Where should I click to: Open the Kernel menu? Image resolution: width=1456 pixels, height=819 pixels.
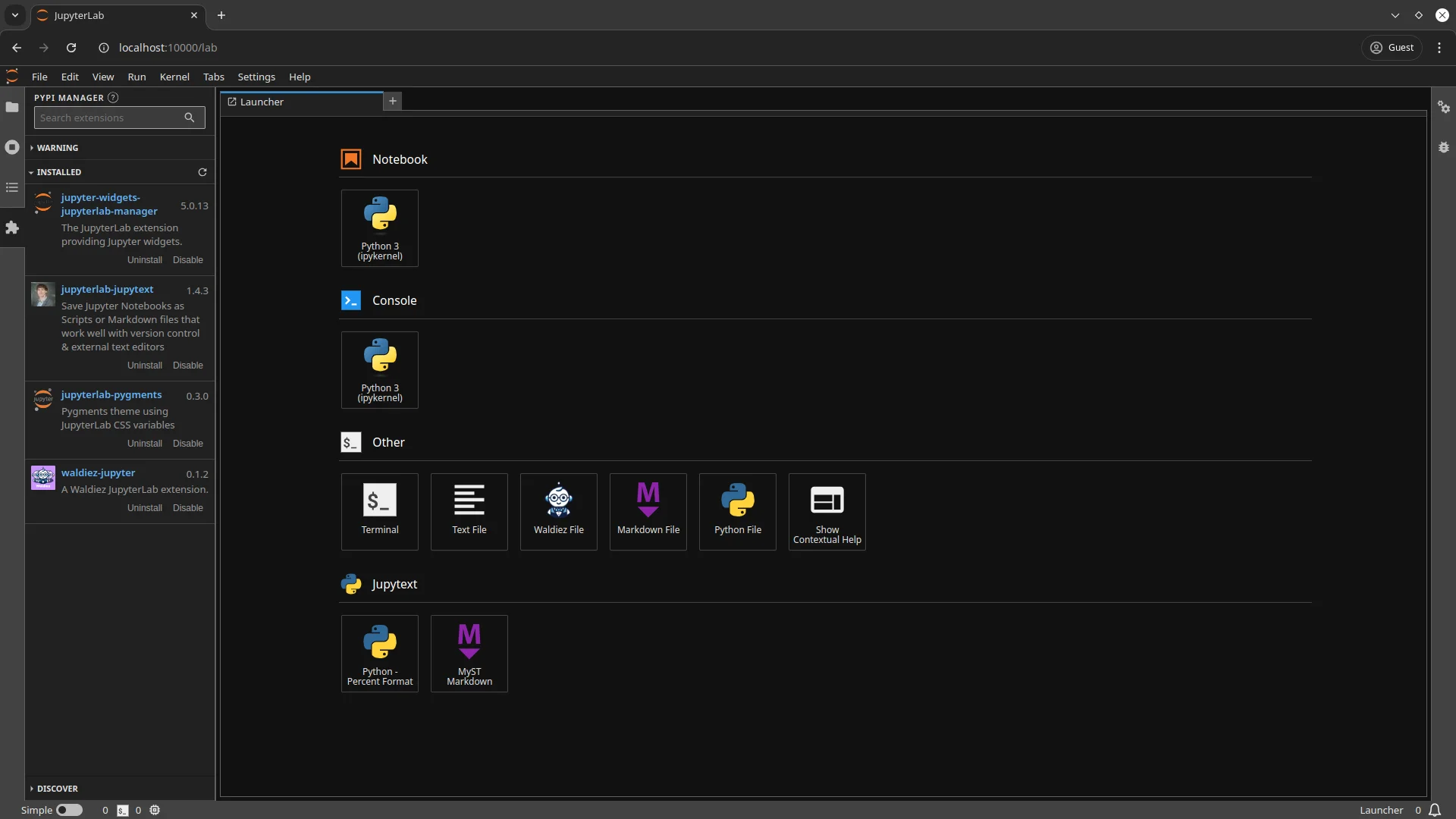[x=174, y=77]
